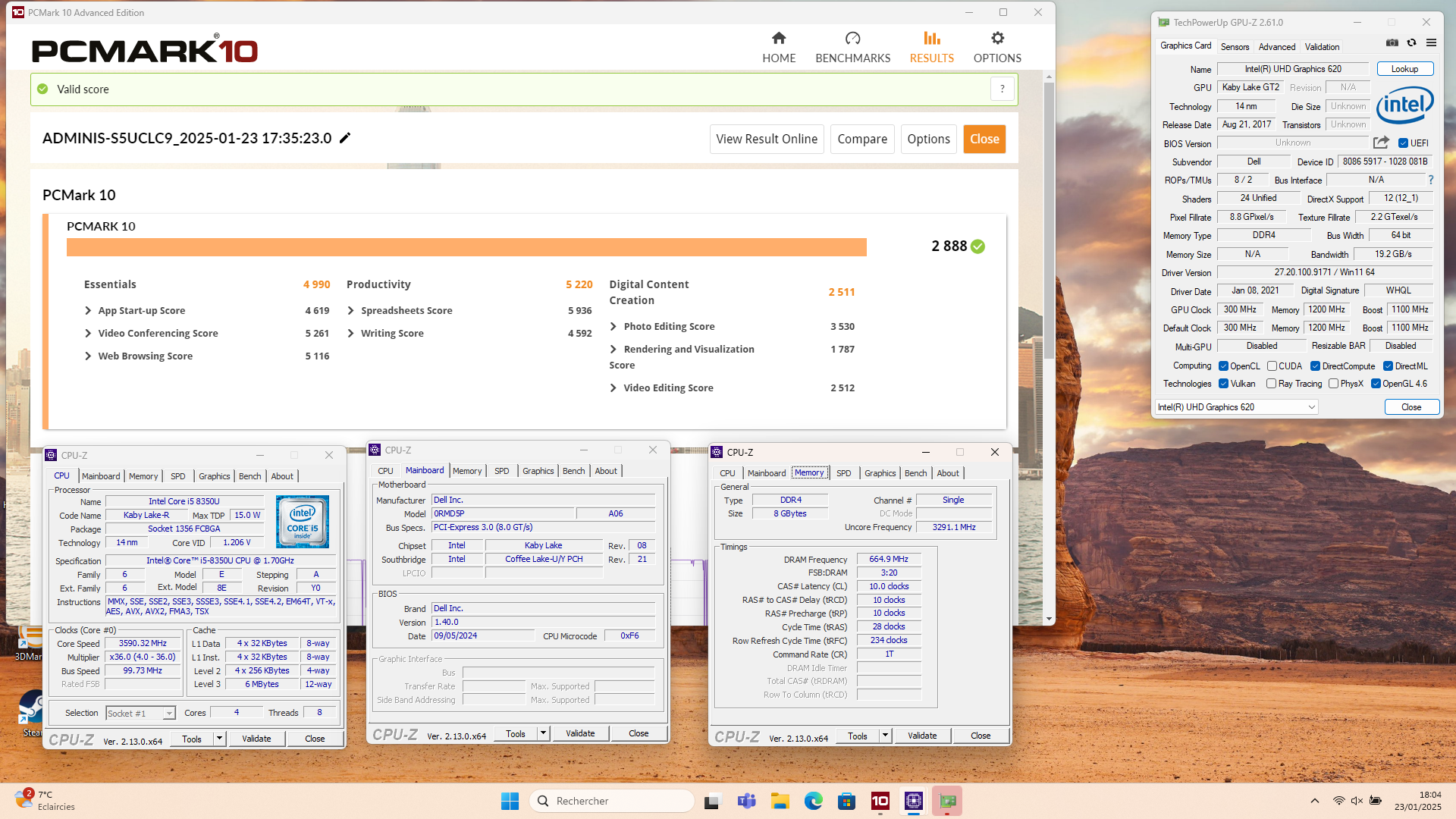Open the weather widget in taskbar
The width and height of the screenshot is (1456, 819).
tap(45, 800)
